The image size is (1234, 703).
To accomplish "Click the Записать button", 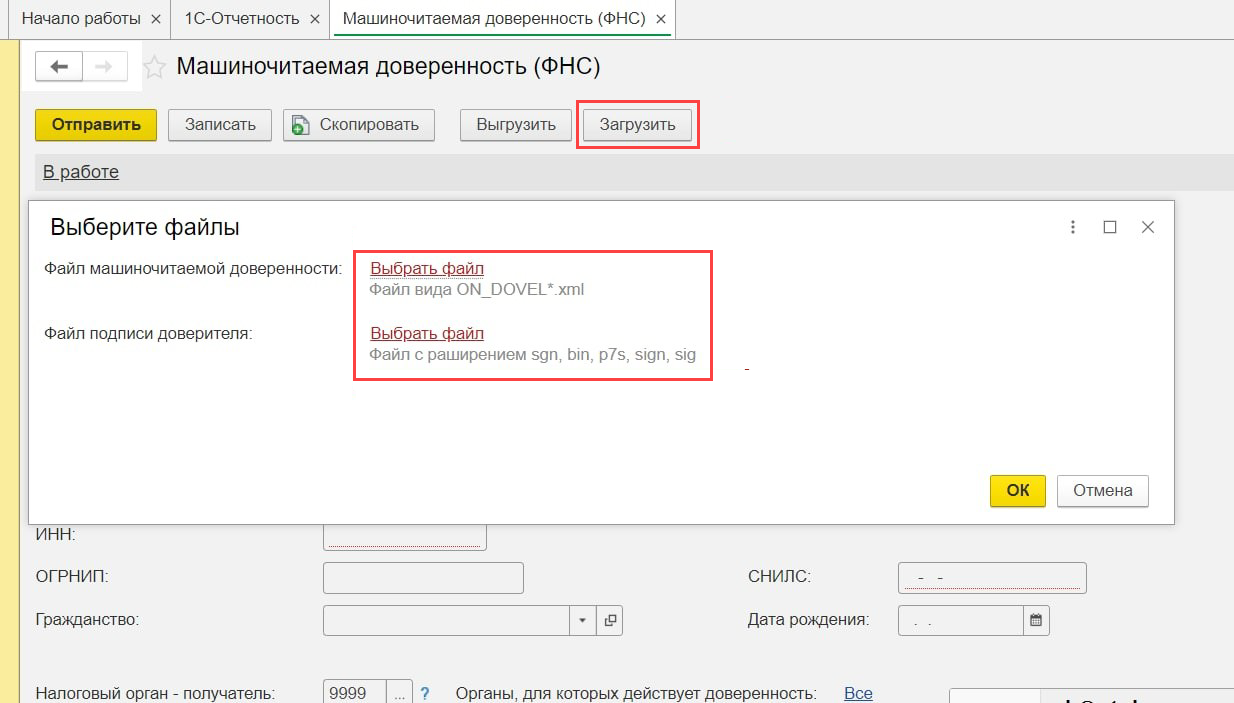I will click(x=220, y=125).
